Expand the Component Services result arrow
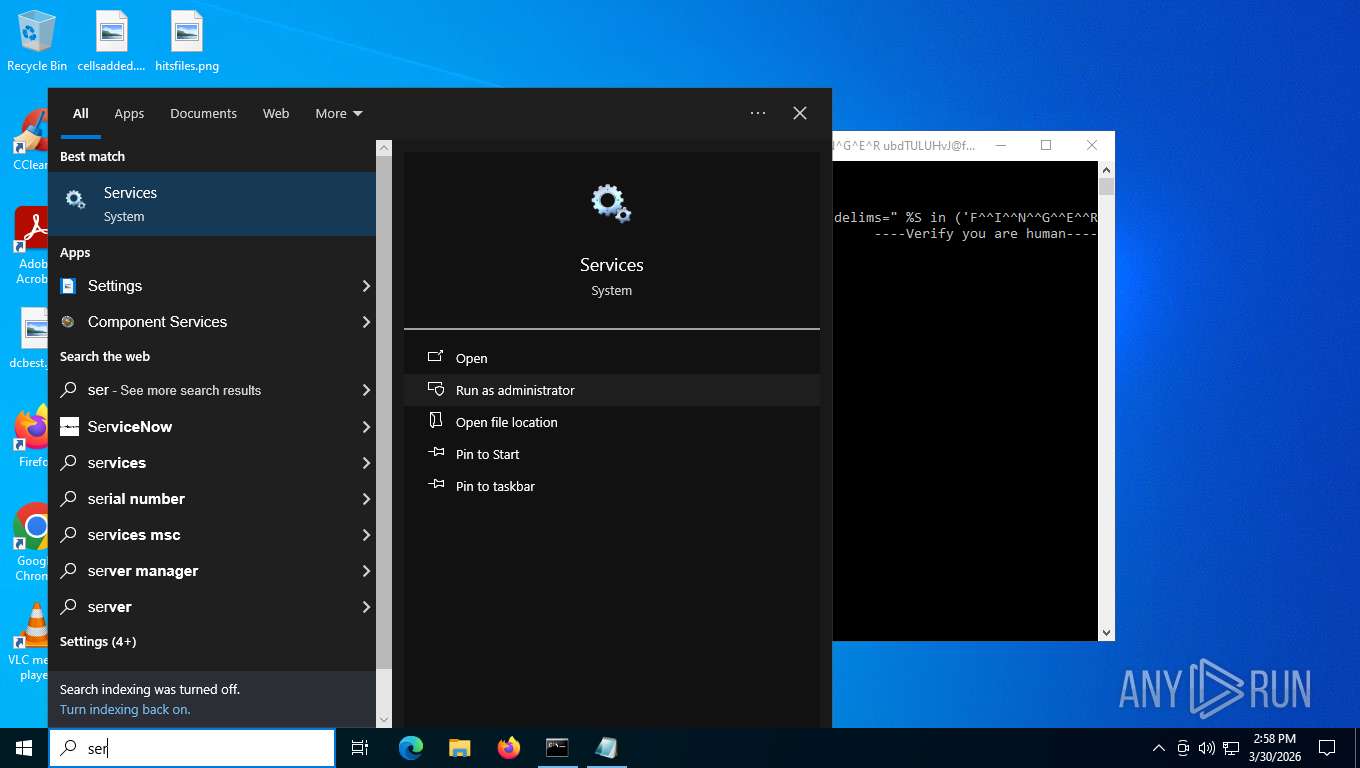 pyautogui.click(x=366, y=322)
